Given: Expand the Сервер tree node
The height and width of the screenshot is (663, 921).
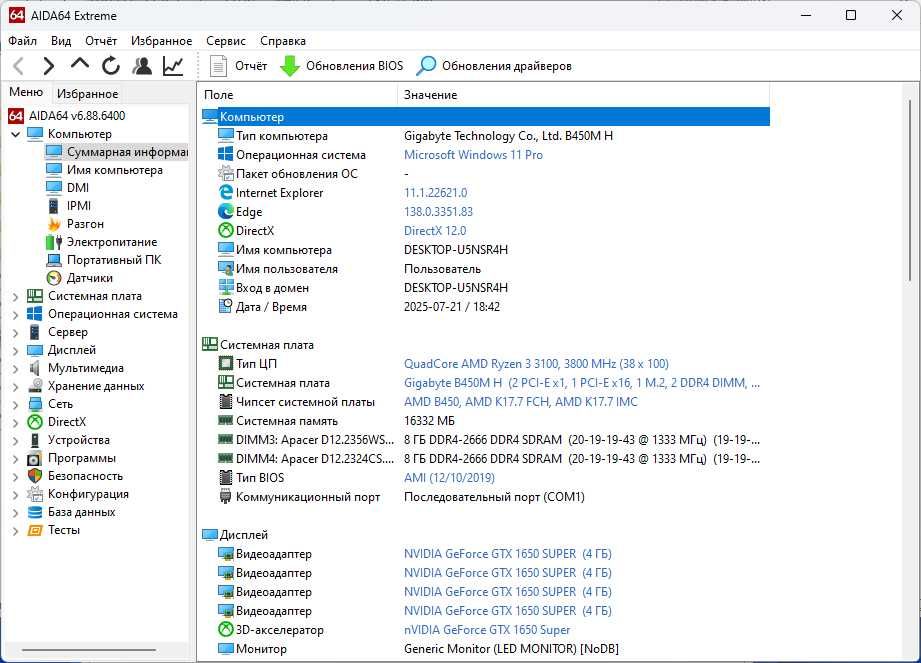Looking at the screenshot, I should [x=16, y=333].
